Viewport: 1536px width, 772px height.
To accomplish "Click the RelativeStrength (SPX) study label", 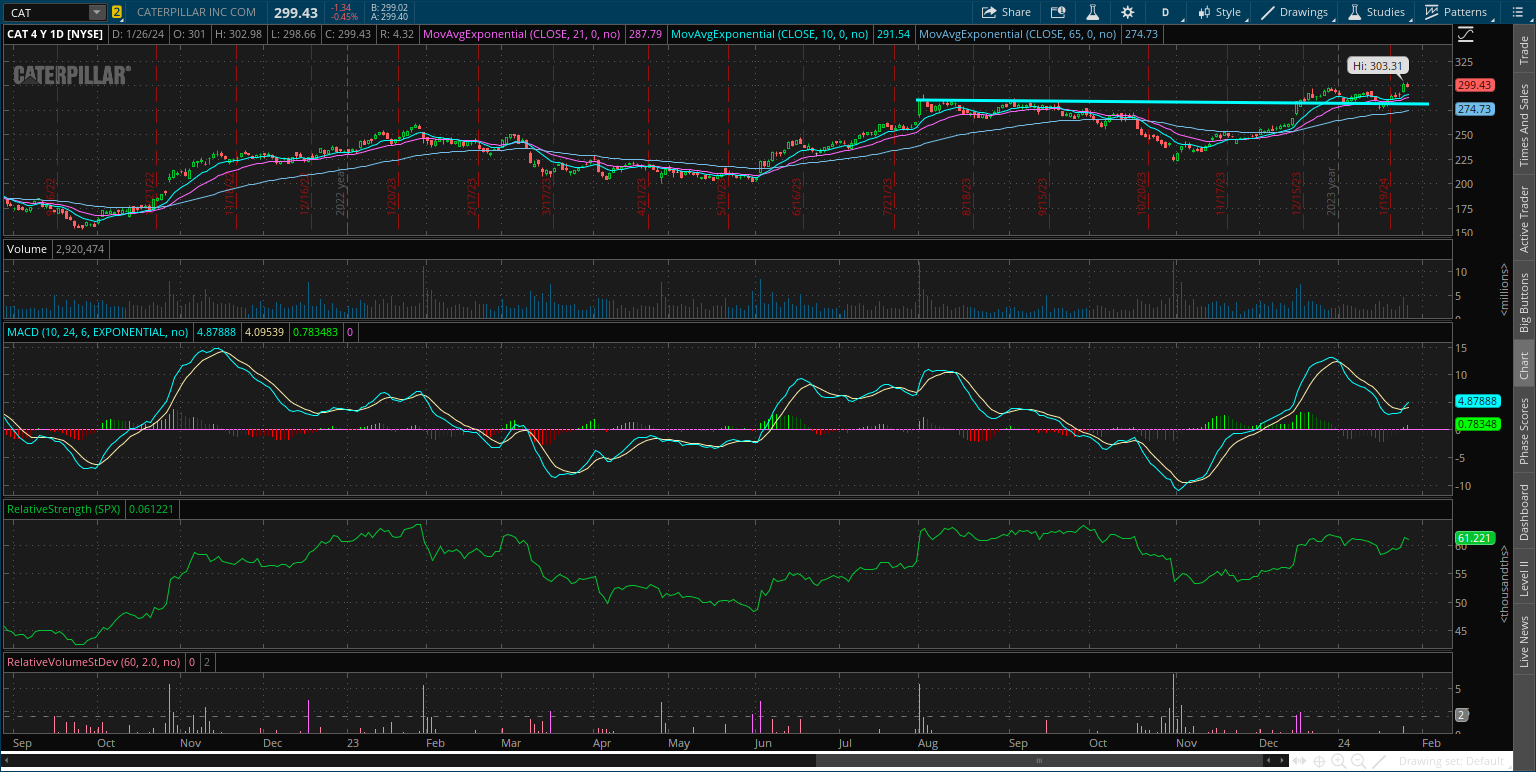I will pyautogui.click(x=64, y=509).
